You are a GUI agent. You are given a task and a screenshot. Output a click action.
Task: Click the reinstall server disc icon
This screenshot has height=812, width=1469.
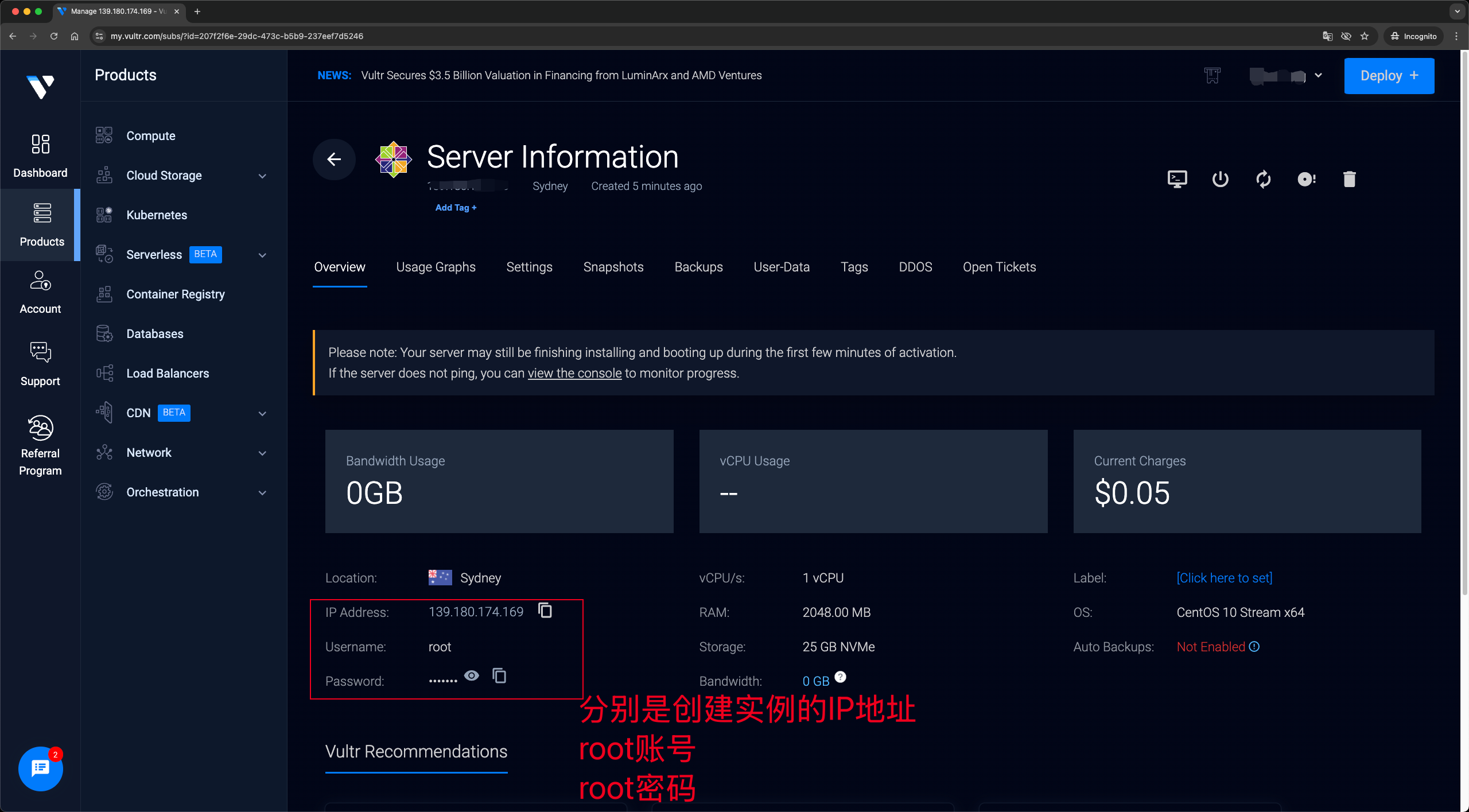point(1306,179)
